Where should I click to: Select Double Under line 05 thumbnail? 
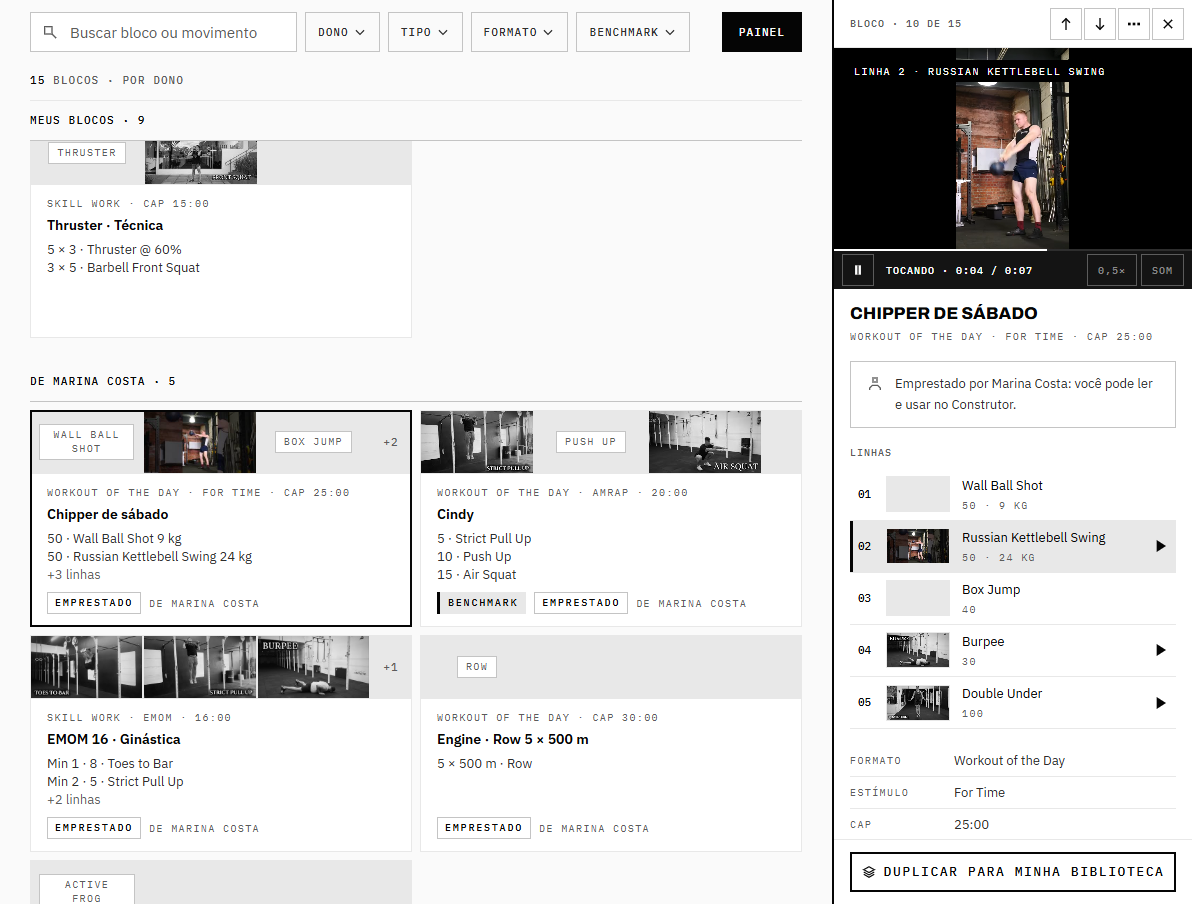point(918,703)
